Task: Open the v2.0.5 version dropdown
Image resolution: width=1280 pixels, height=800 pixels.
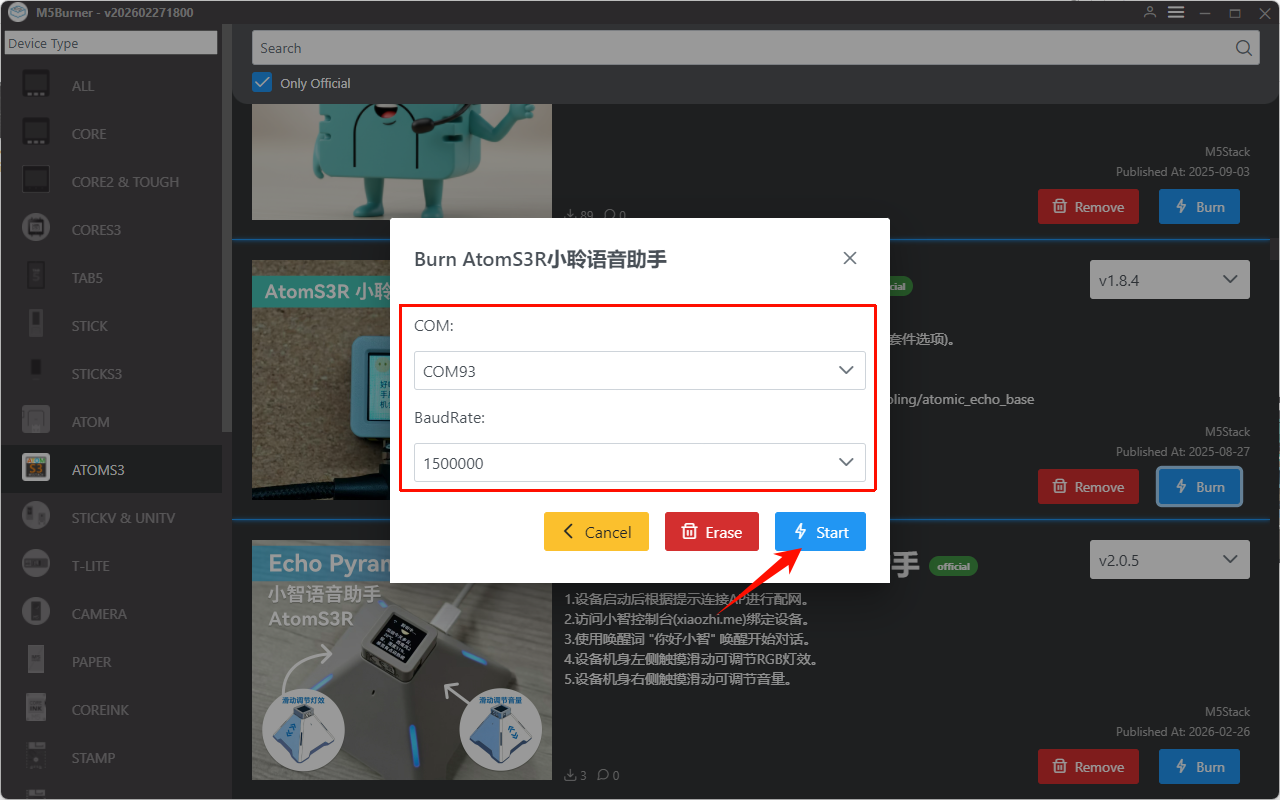Action: pos(1169,560)
